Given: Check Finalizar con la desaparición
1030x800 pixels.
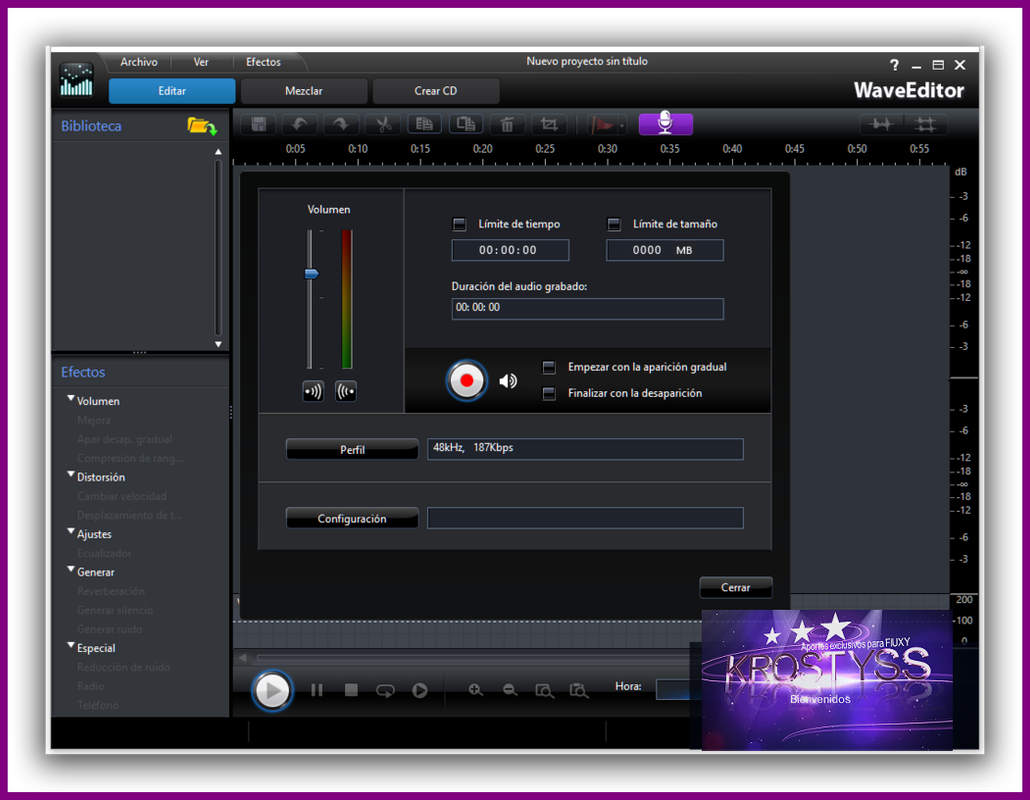Looking at the screenshot, I should [x=549, y=393].
